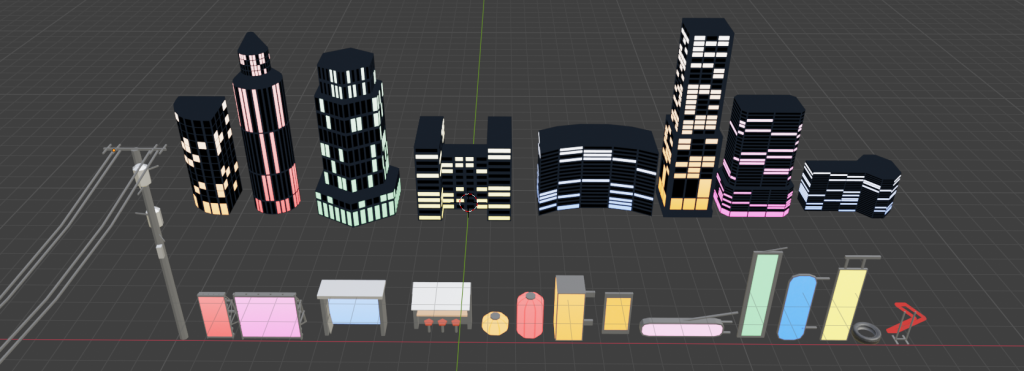Select the red cylindrical lantern
The height and width of the screenshot is (371, 1024).
coord(530,315)
